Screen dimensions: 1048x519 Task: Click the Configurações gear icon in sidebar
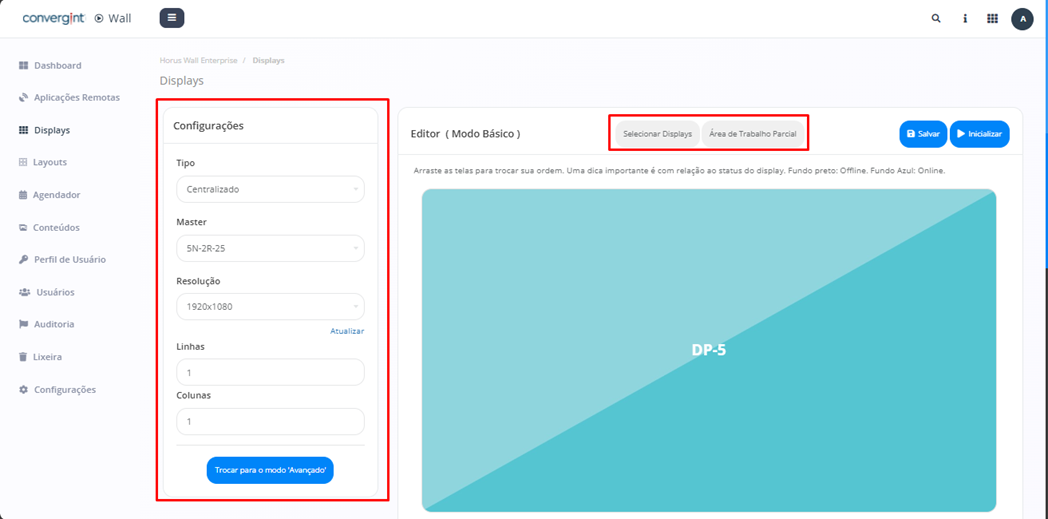(24, 390)
